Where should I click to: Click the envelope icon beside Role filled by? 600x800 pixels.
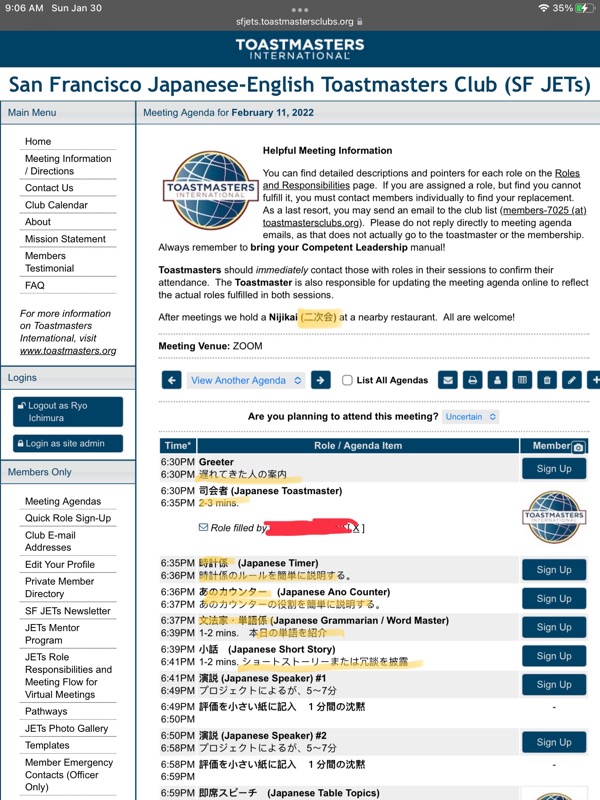[203, 527]
